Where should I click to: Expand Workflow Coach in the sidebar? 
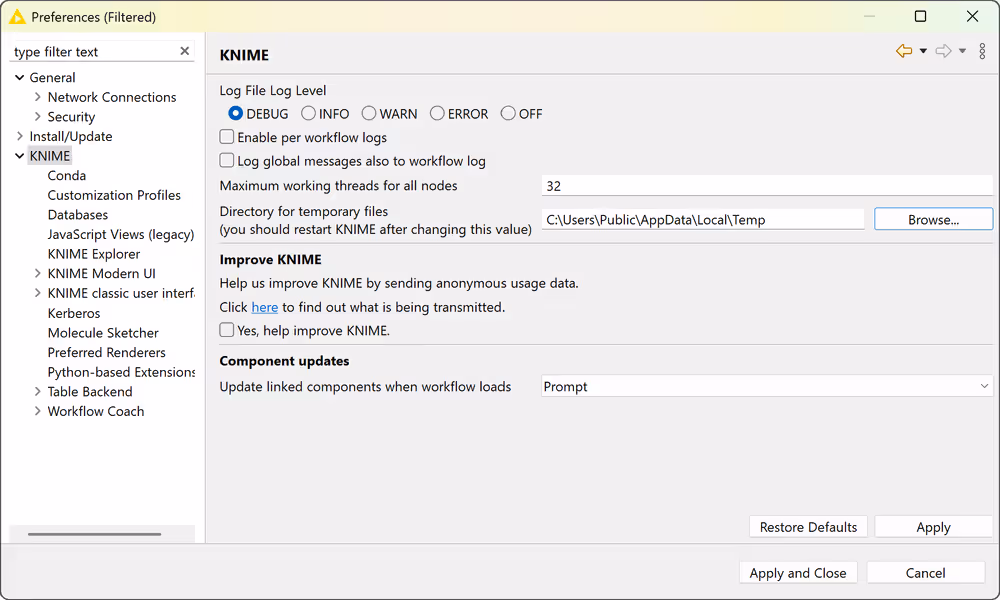click(x=36, y=411)
